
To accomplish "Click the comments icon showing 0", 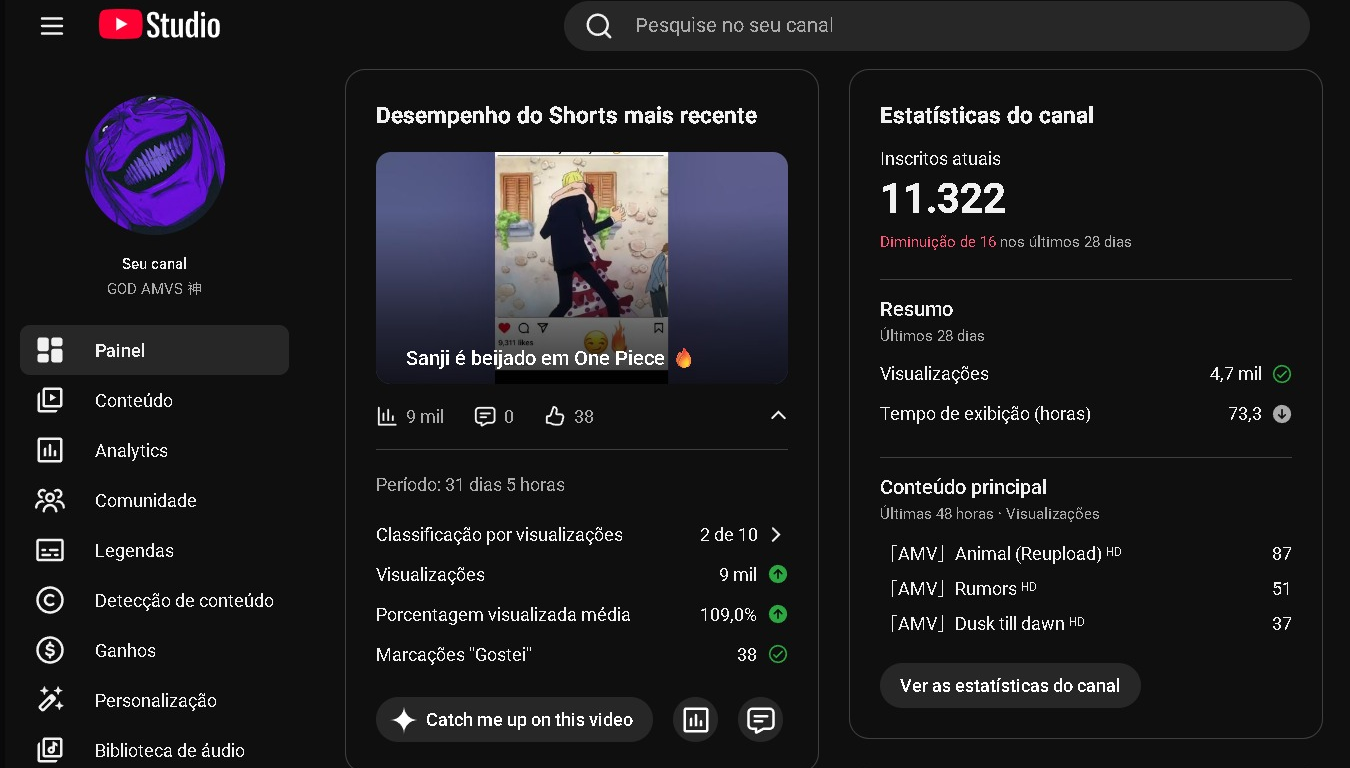I will 485,416.
